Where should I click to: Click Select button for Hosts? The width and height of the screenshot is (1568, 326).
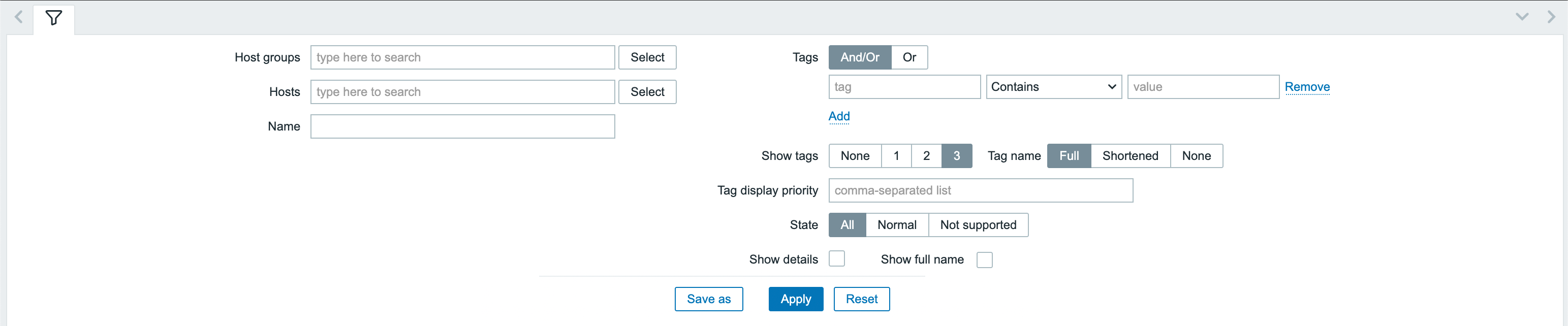(x=647, y=92)
